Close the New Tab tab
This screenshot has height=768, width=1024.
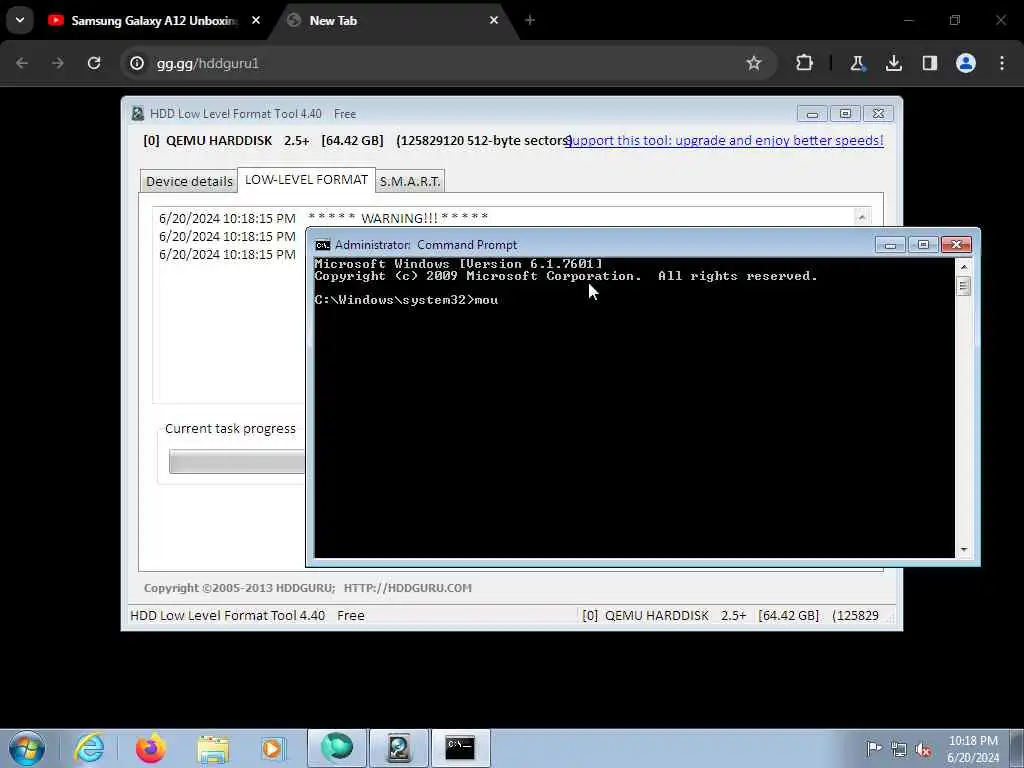point(494,21)
